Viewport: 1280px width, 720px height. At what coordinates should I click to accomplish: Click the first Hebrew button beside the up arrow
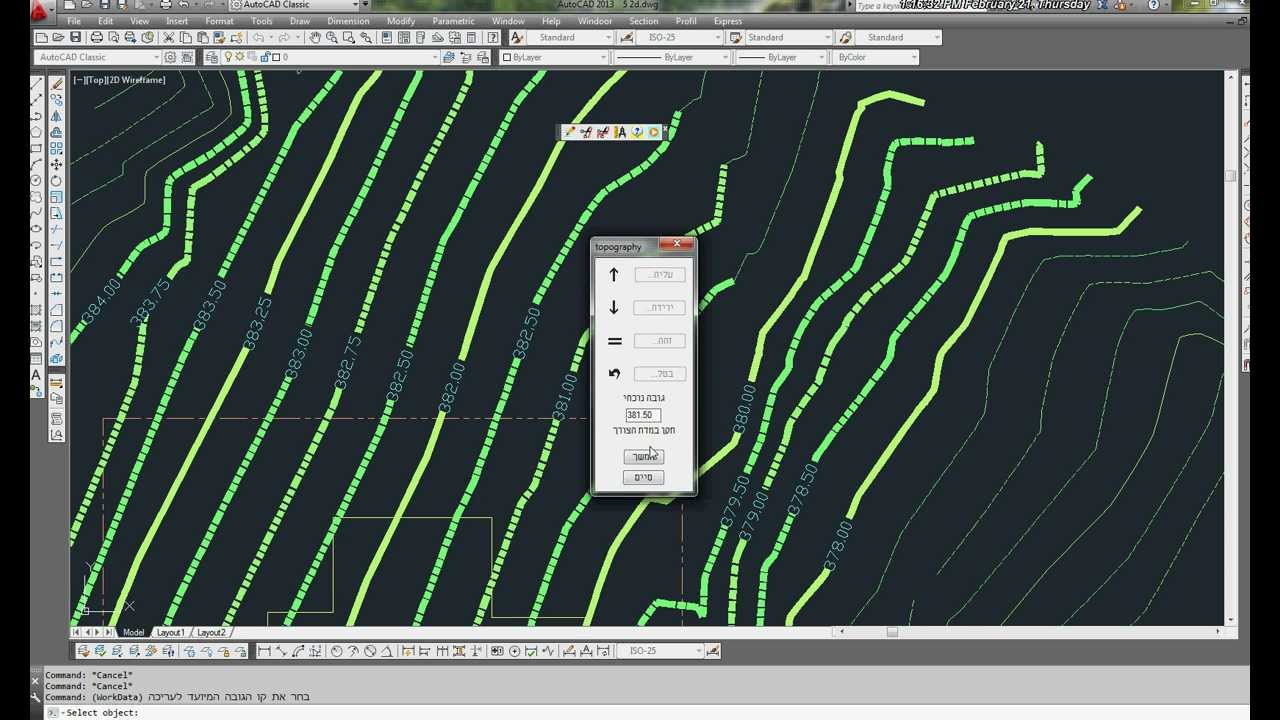click(660, 274)
